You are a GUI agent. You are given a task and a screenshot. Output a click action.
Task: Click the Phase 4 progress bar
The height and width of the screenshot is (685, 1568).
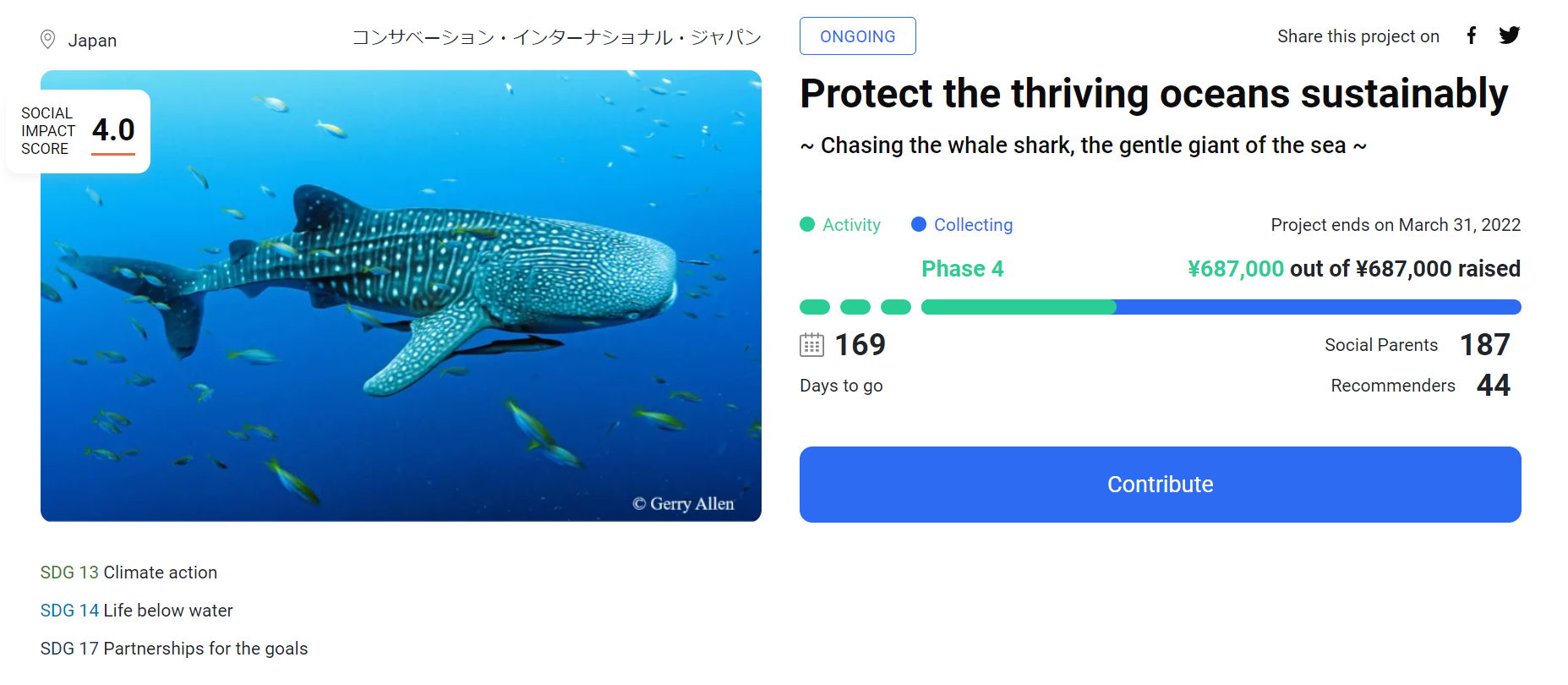(1221, 307)
